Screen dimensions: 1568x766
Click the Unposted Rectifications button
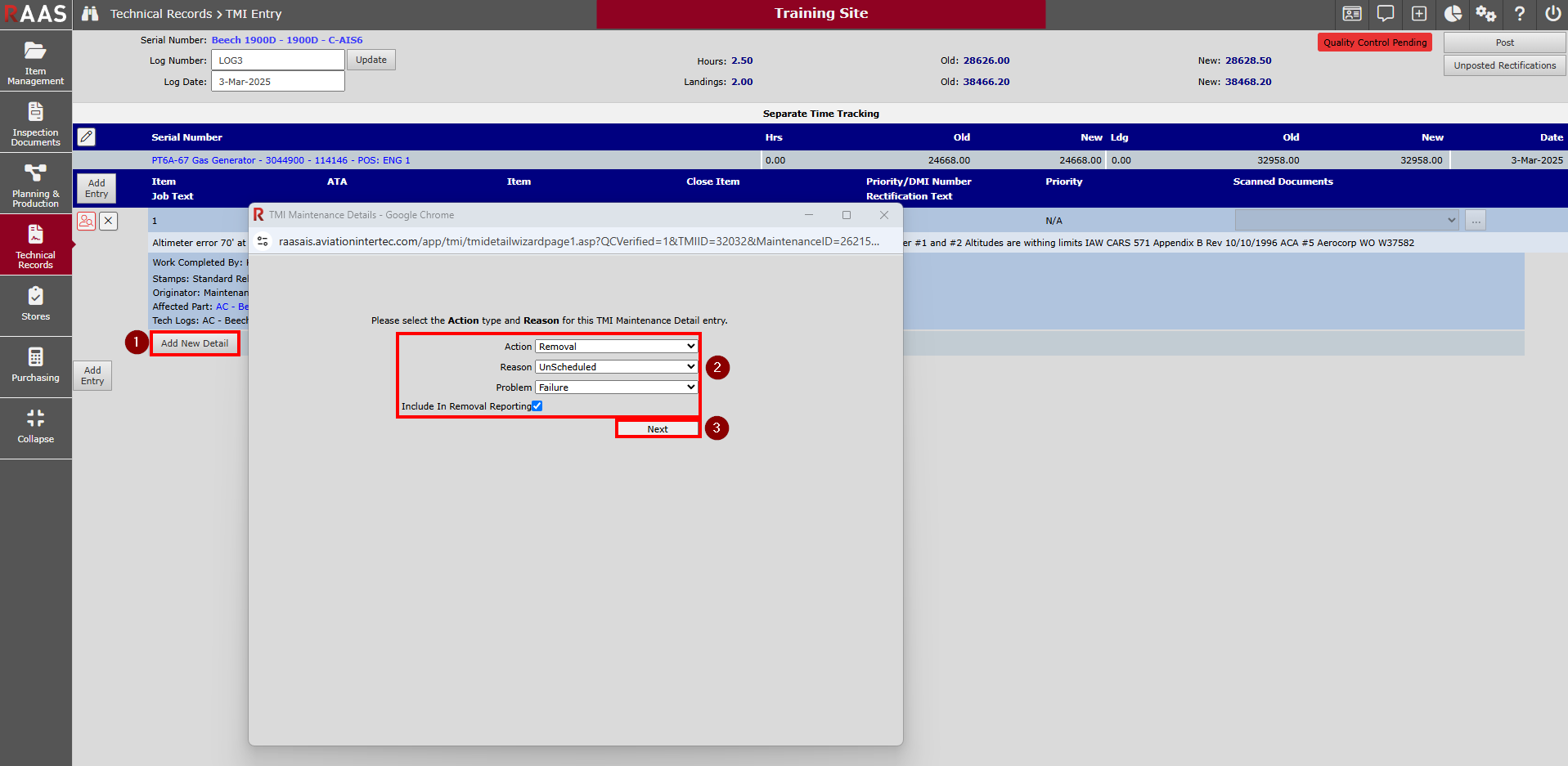click(1504, 65)
